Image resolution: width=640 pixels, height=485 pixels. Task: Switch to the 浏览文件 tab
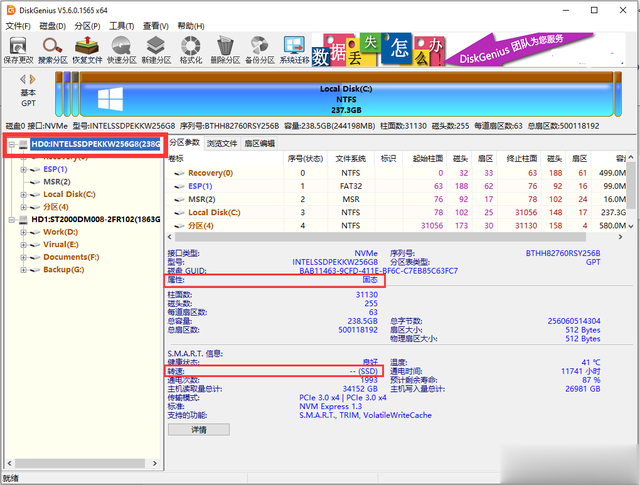[x=222, y=143]
